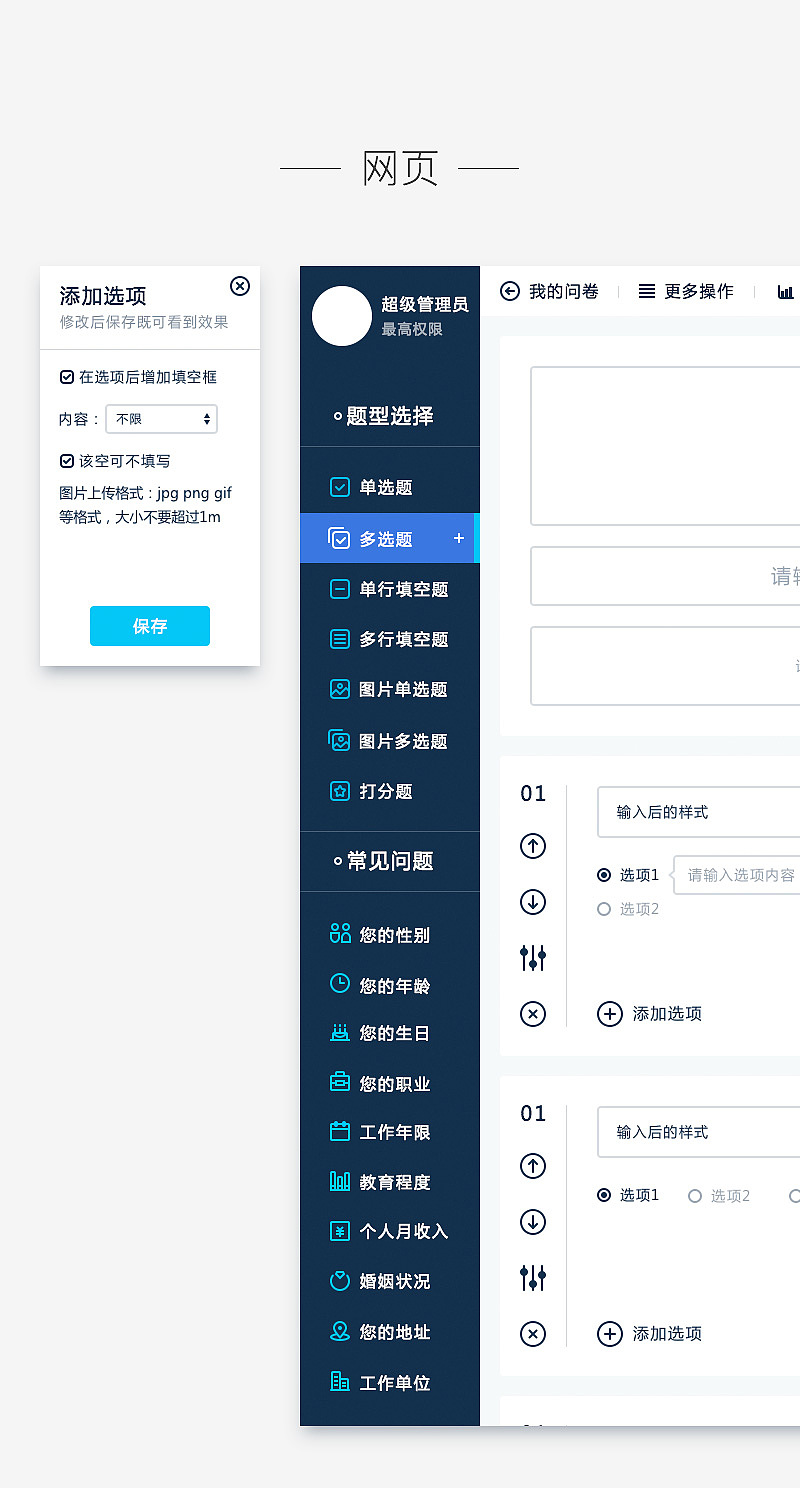Click the 个人月收入 yen icon

click(340, 1231)
